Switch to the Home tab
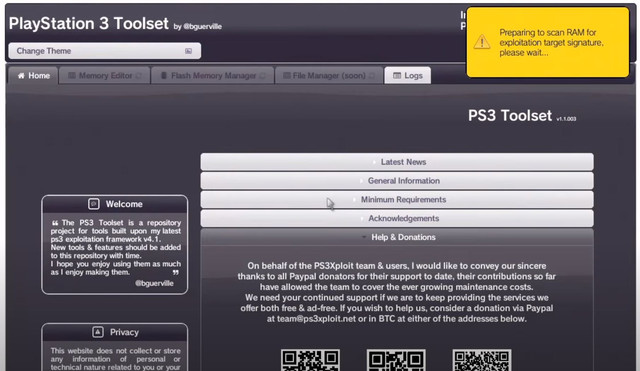Screen dimensions: 640x371 coord(33,76)
